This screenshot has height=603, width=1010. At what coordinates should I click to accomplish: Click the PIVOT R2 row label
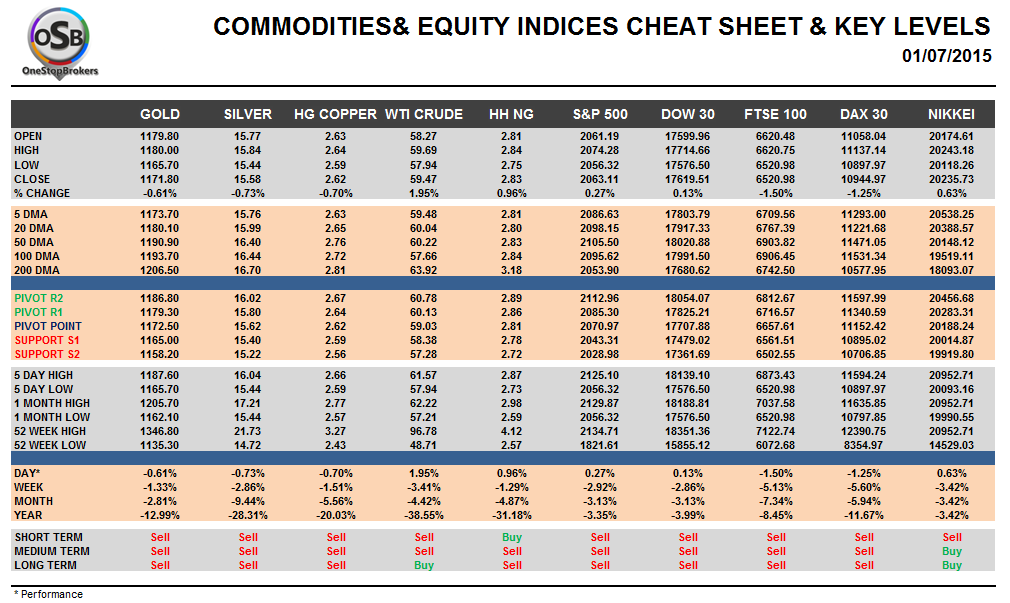pos(42,298)
